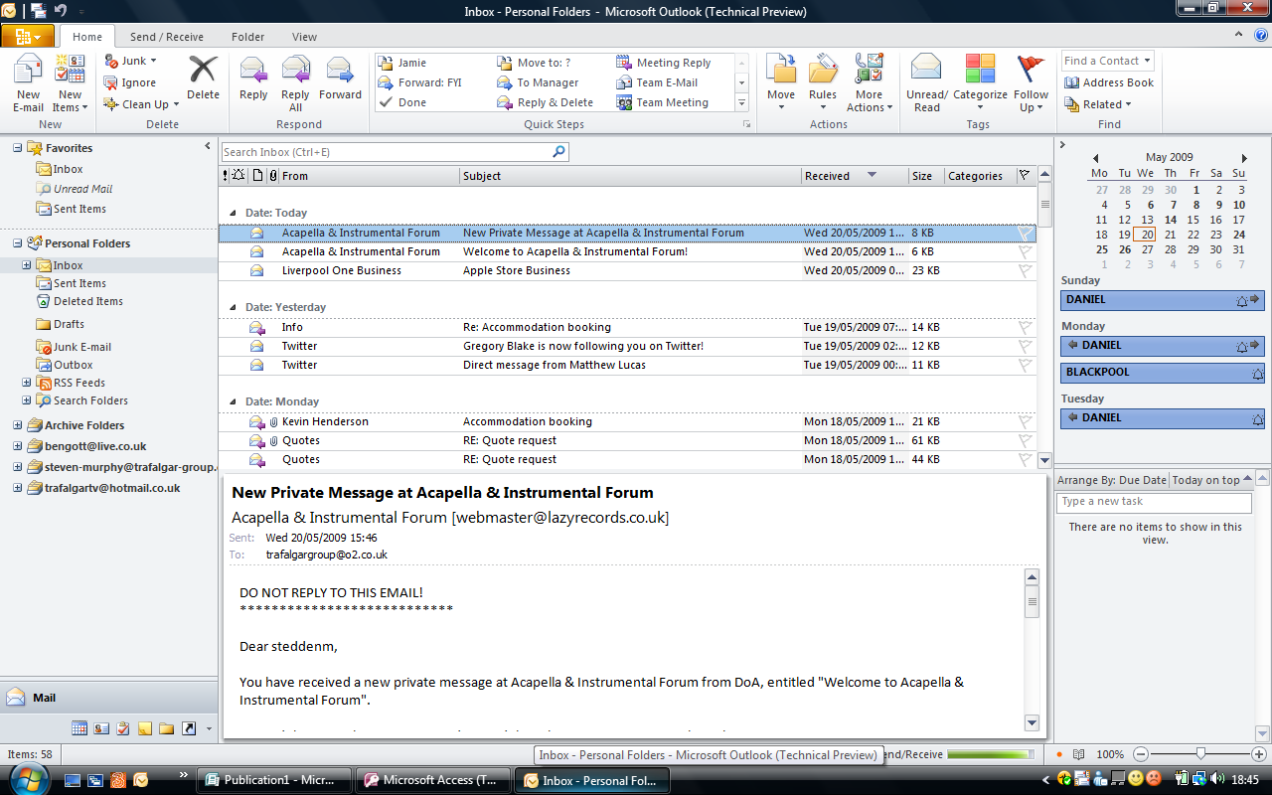1272x795 pixels.
Task: Run the Reply & Delete quick step
Action: [545, 103]
